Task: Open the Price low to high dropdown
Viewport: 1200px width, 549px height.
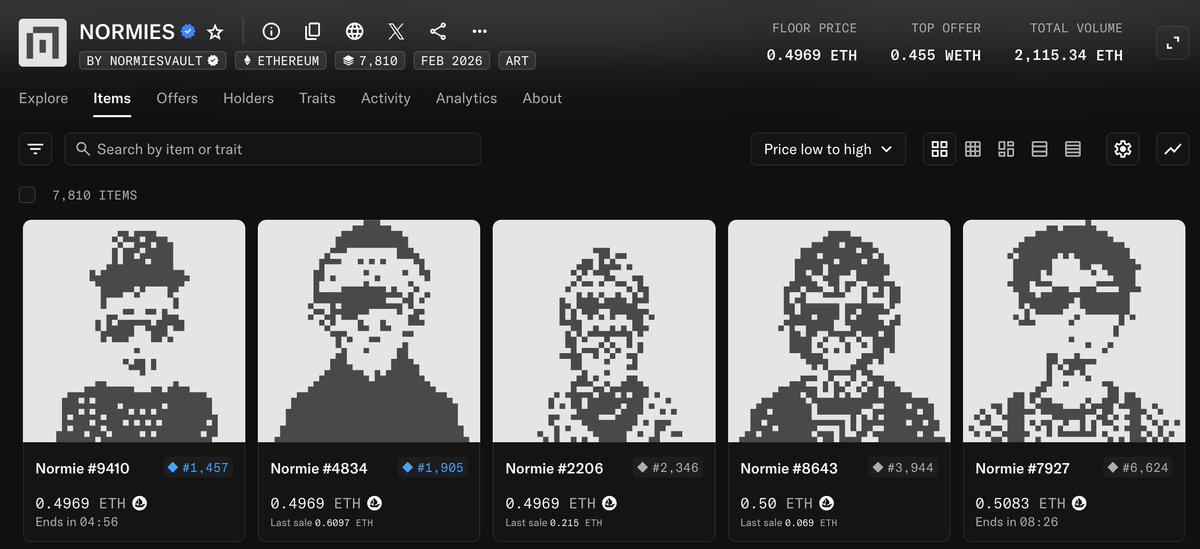Action: (x=828, y=149)
